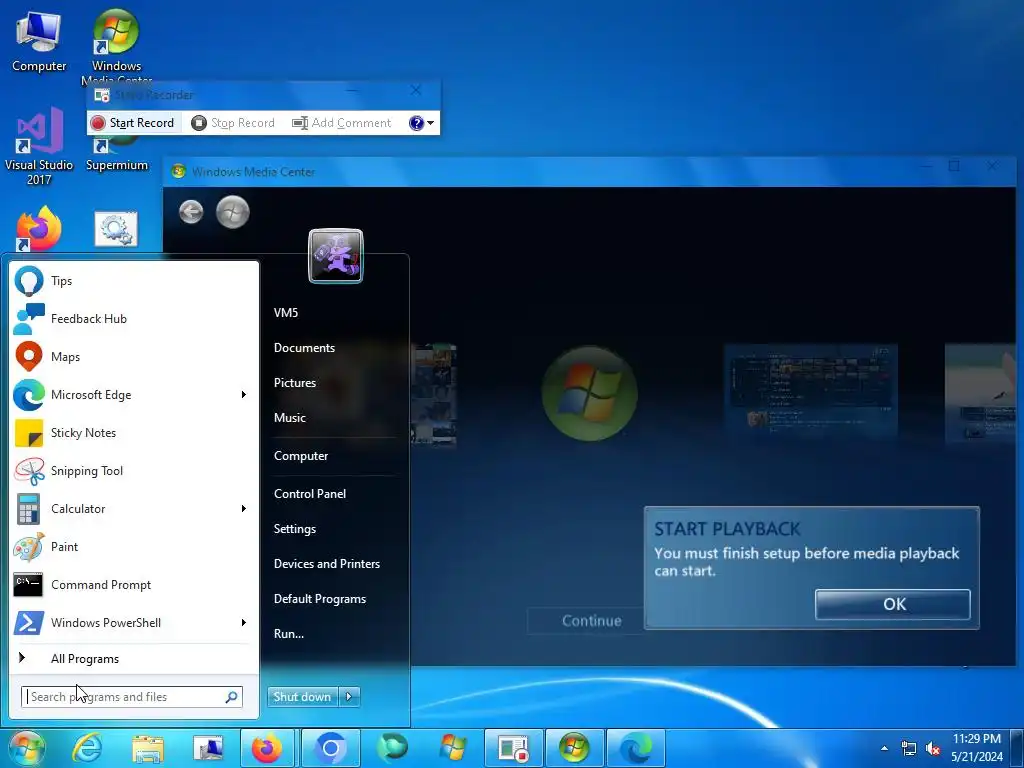1024x768 pixels.
Task: Click Continue in Media Center
Action: [592, 620]
